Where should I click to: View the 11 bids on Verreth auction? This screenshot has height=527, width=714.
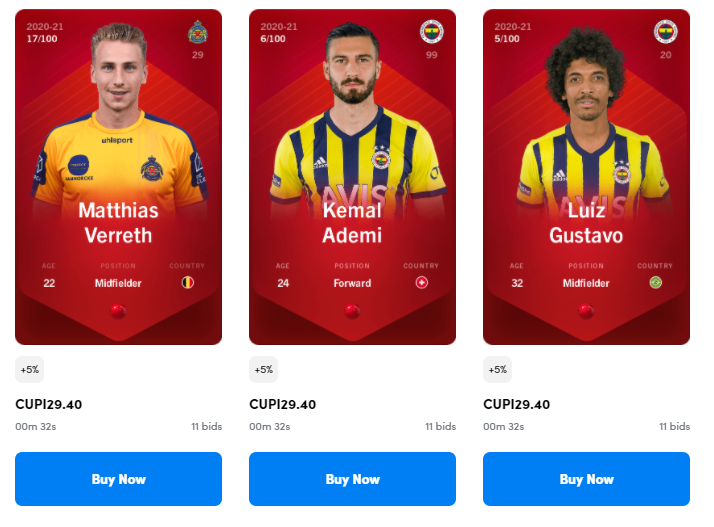click(207, 426)
